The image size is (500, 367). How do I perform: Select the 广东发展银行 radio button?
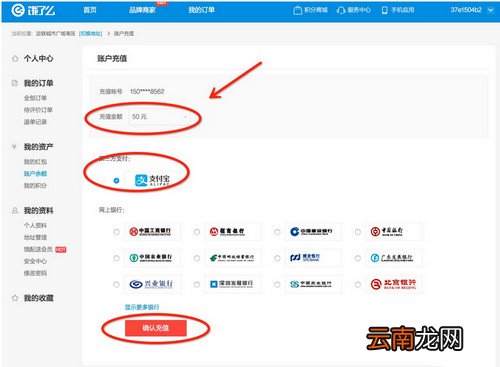click(358, 258)
